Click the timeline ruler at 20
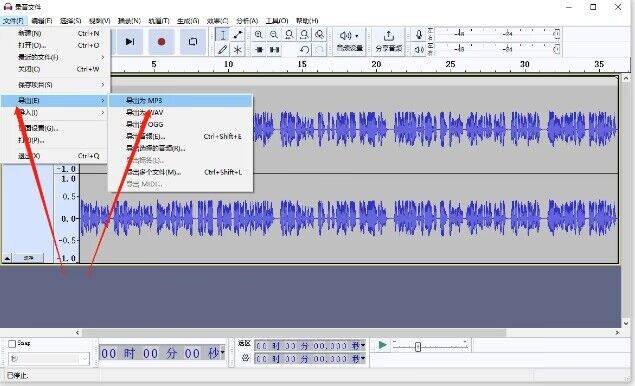Viewport: 635px width, 386px height. pos(376,64)
